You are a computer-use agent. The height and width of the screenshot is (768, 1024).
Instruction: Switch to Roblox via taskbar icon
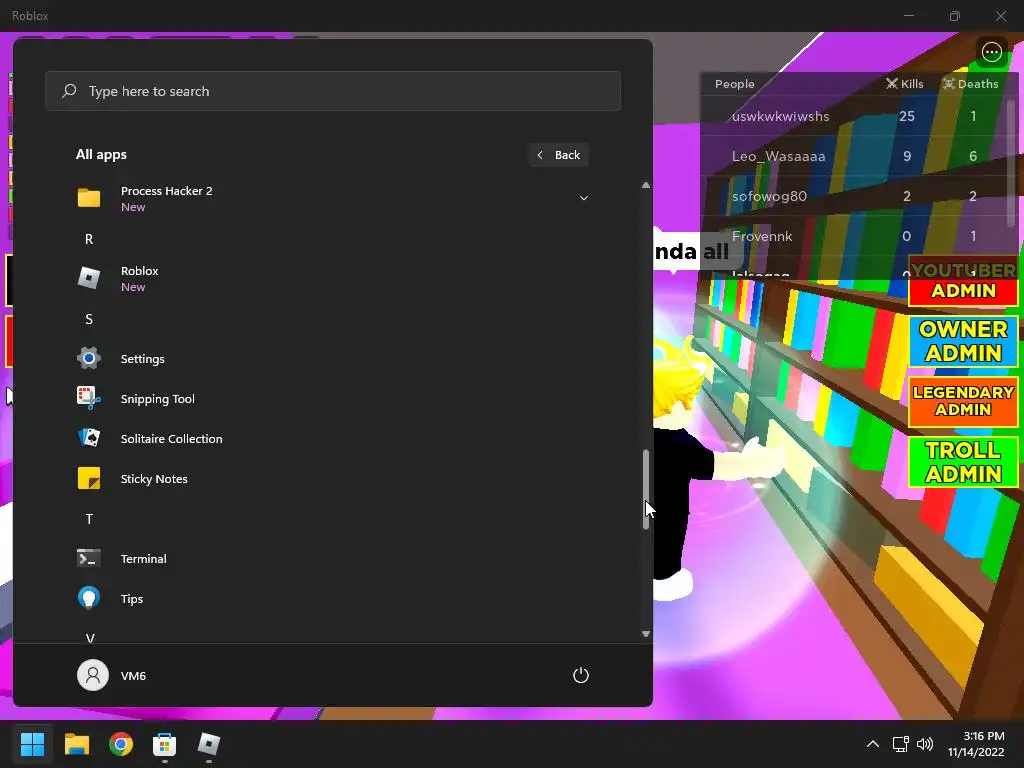pos(209,744)
